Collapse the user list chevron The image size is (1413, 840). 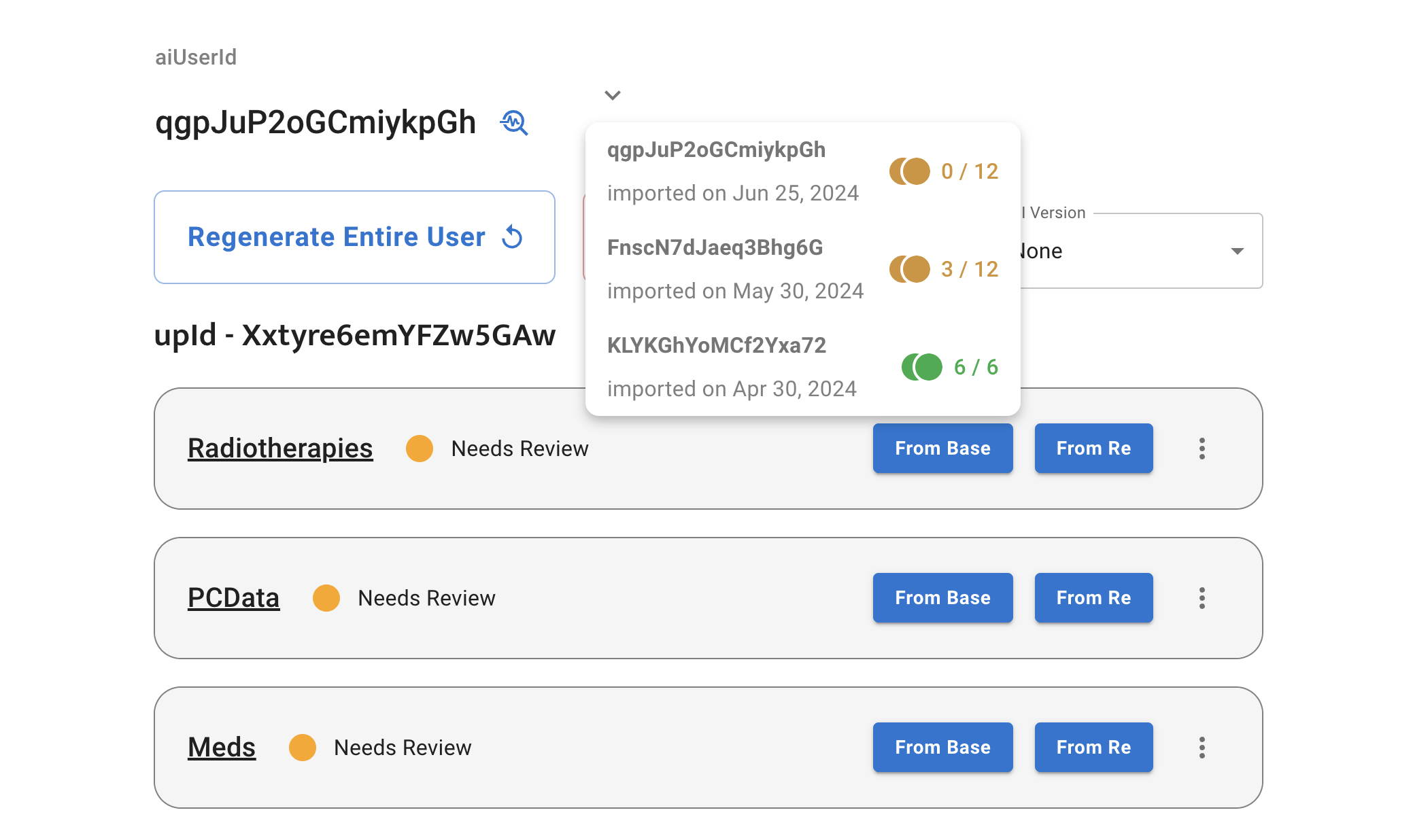pyautogui.click(x=613, y=95)
